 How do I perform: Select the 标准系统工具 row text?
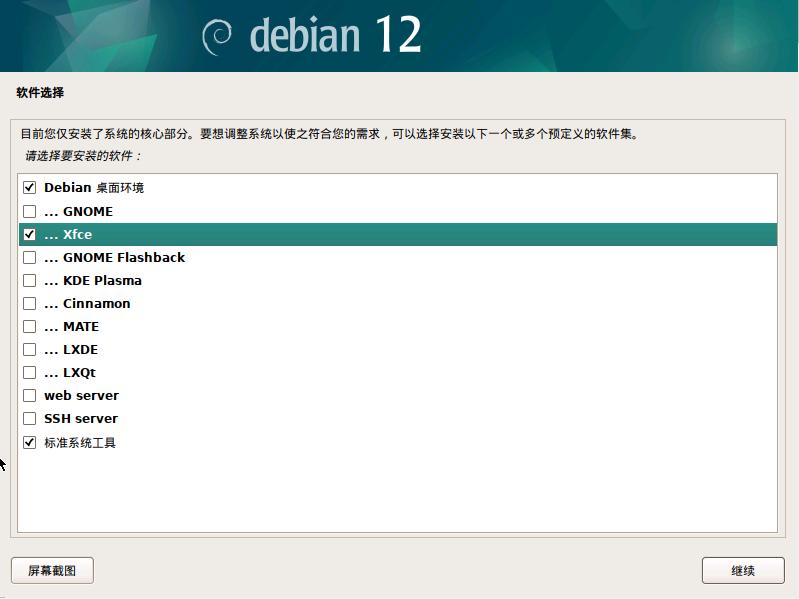(80, 443)
